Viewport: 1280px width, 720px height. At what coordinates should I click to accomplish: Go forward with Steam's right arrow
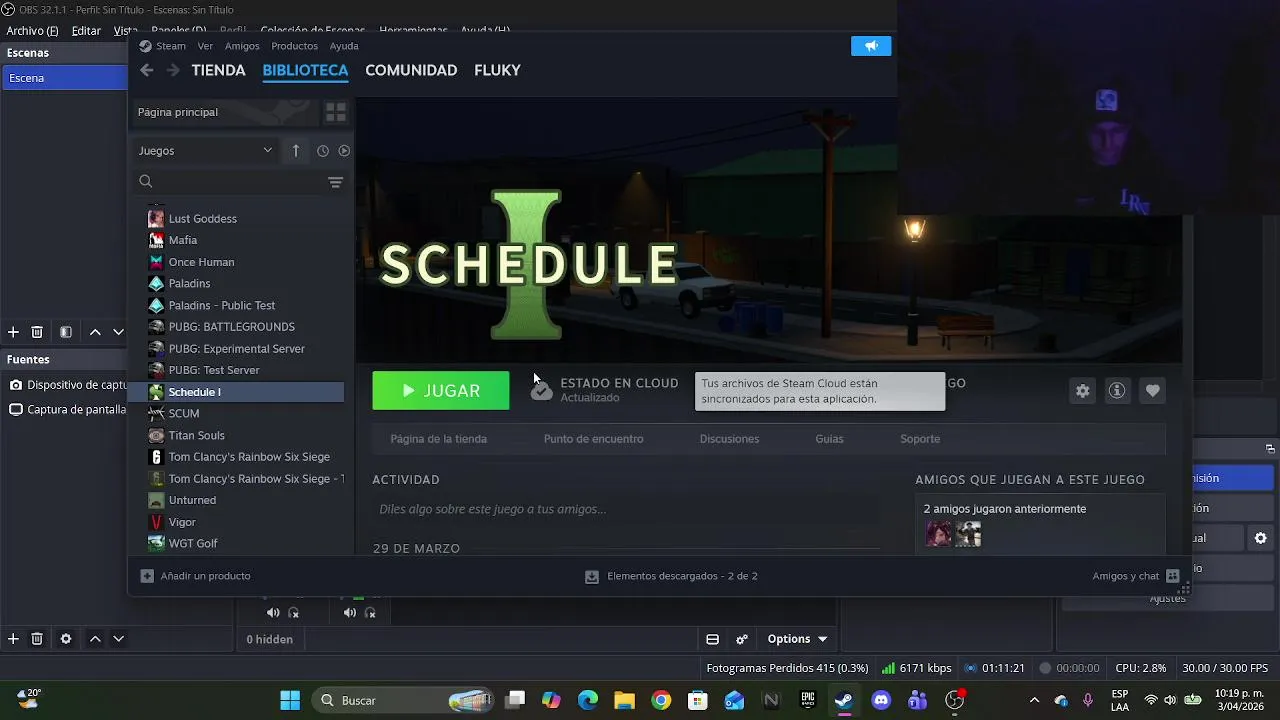(173, 70)
